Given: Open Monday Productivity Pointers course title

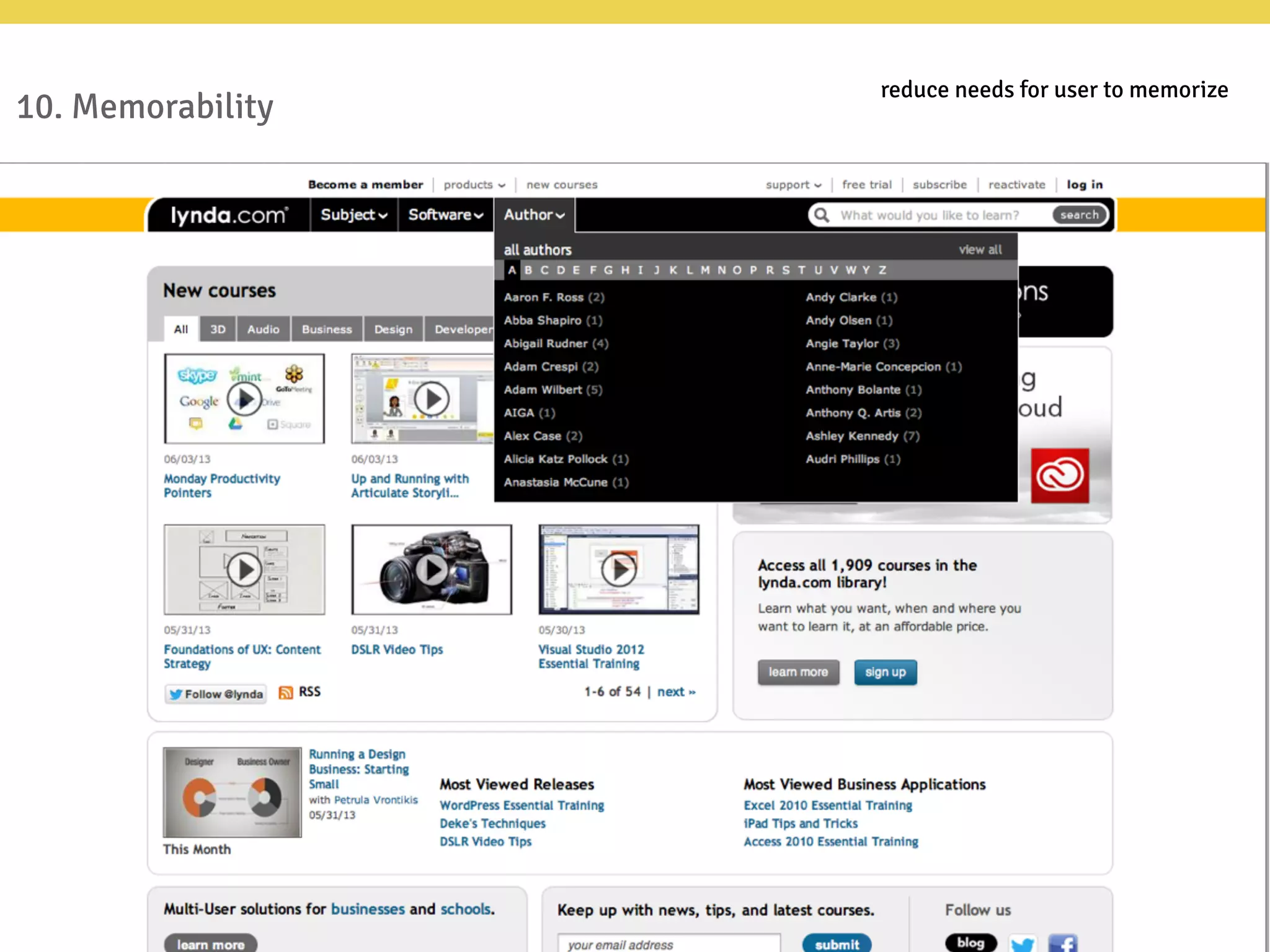Looking at the screenshot, I should tap(222, 486).
